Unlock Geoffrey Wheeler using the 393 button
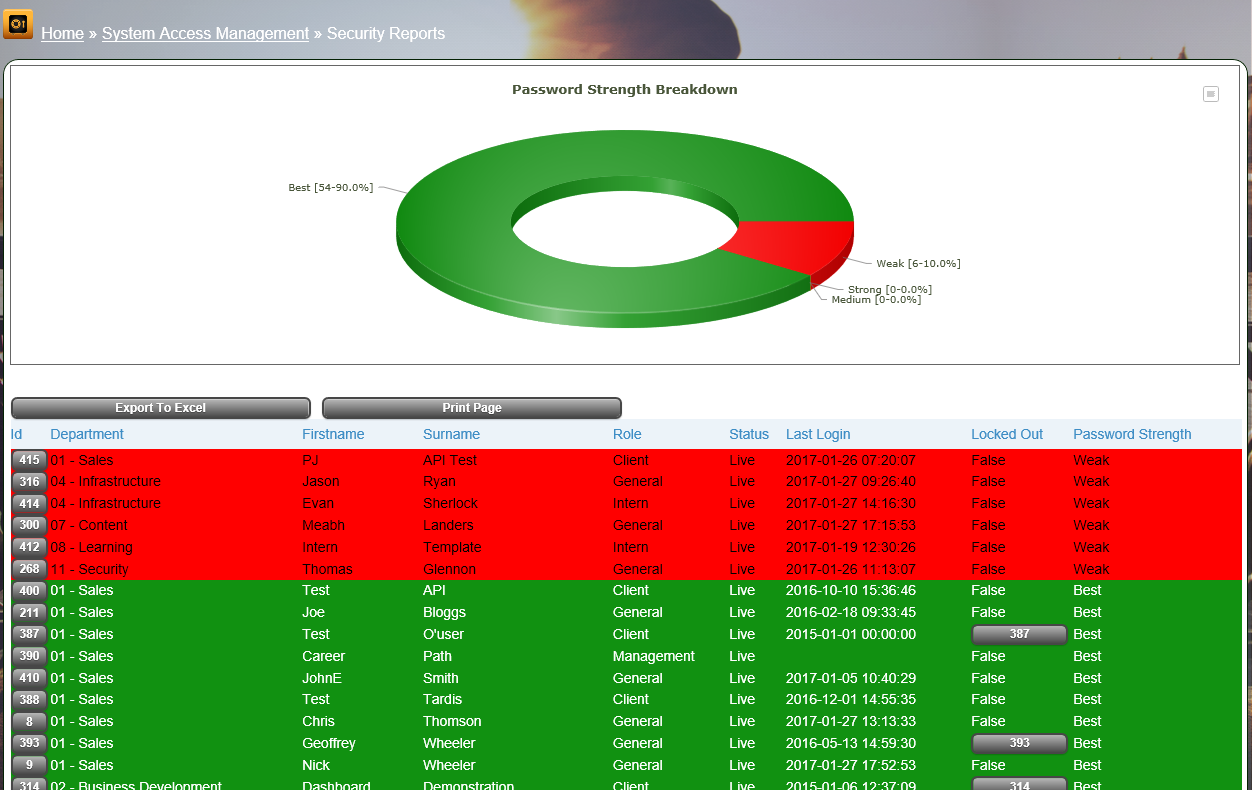This screenshot has width=1252, height=790. pyautogui.click(x=1018, y=743)
